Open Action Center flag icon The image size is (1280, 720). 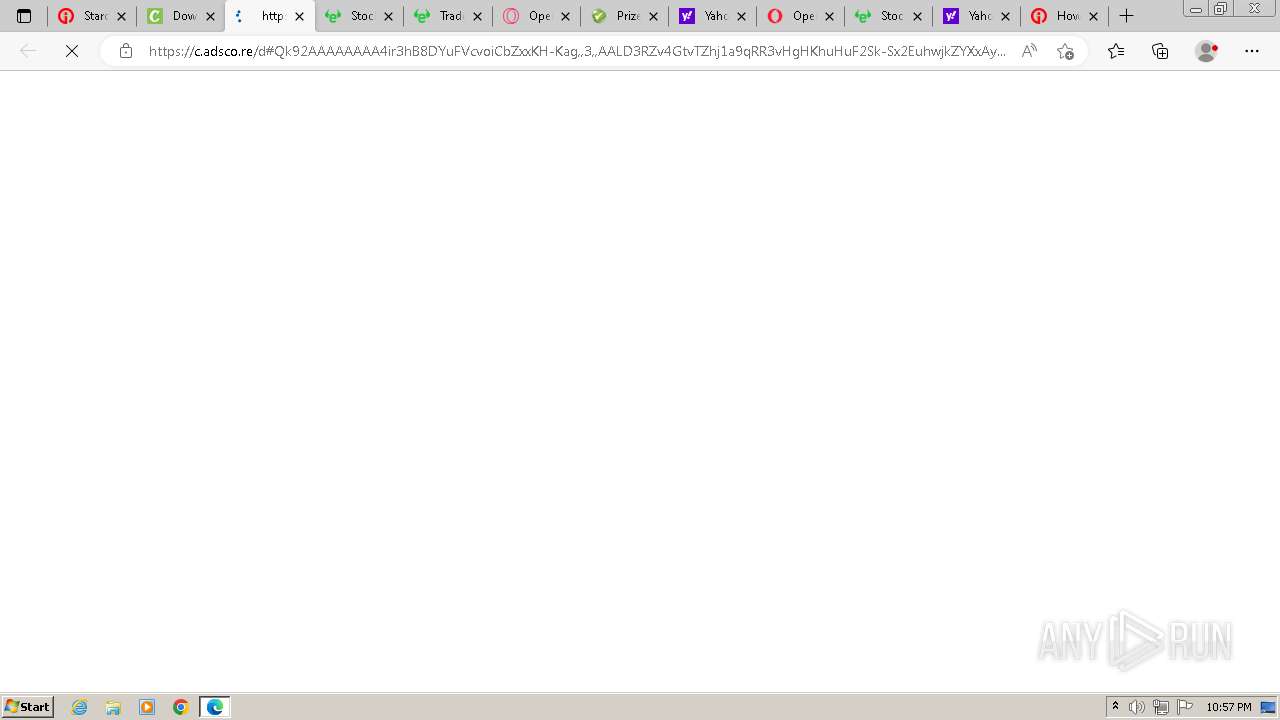pos(1185,707)
